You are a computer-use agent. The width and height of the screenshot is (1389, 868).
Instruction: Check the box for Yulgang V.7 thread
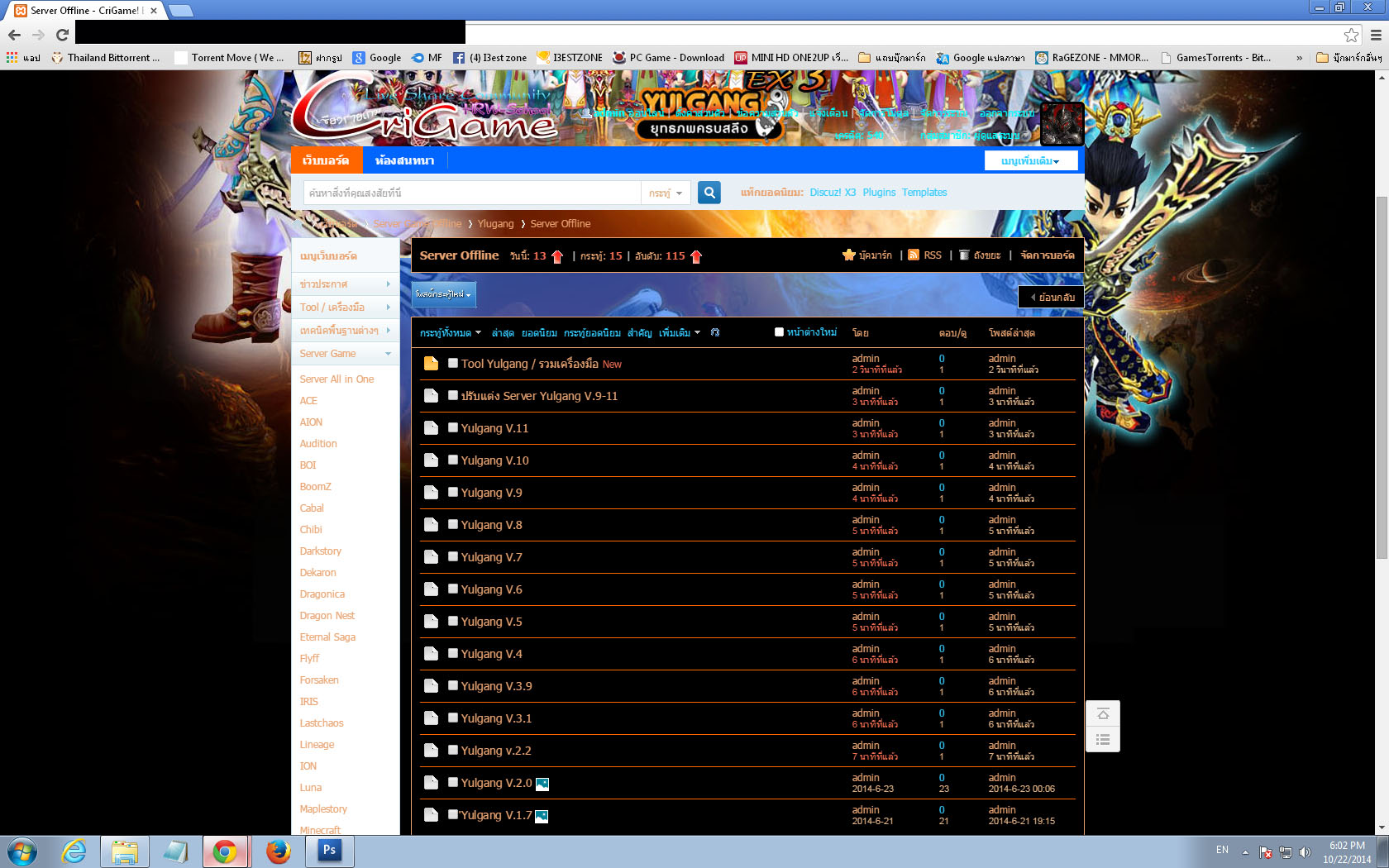(x=453, y=556)
